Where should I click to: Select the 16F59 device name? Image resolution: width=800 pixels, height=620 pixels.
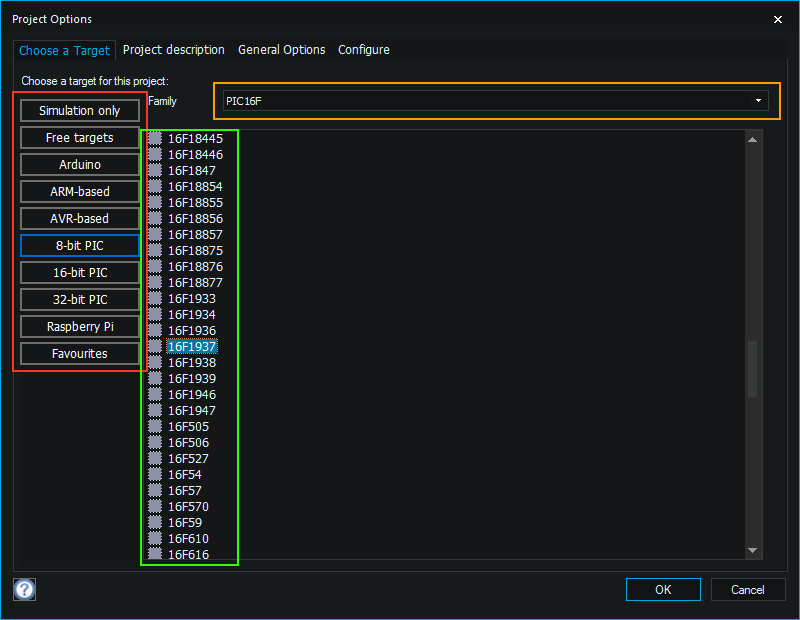pos(185,523)
